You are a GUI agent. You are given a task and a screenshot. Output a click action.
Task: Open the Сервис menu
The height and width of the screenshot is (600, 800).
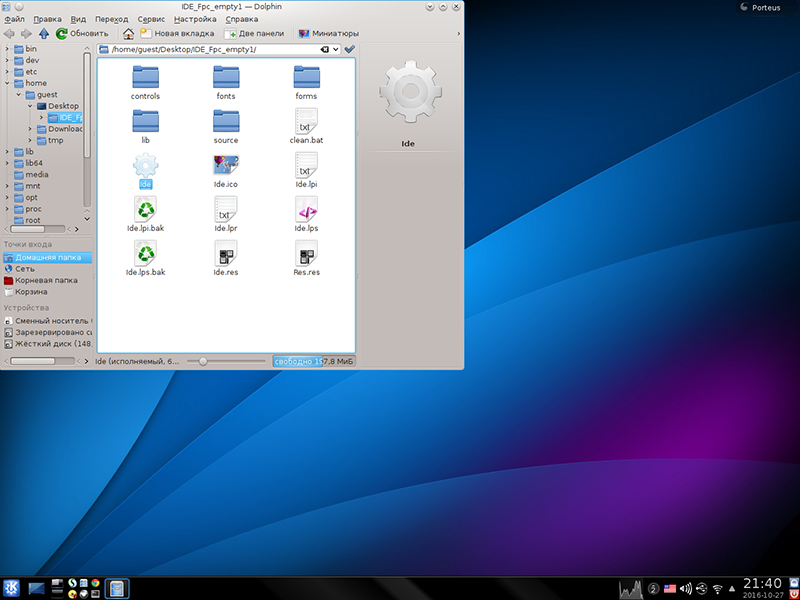[x=151, y=19]
